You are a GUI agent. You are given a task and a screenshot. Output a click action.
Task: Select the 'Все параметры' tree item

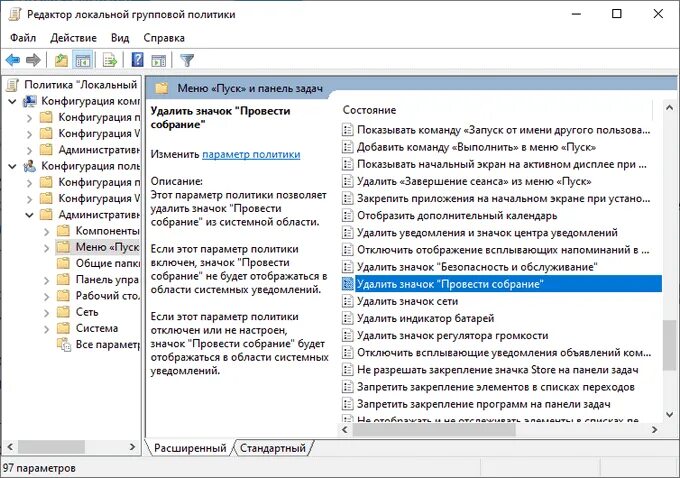tap(107, 345)
